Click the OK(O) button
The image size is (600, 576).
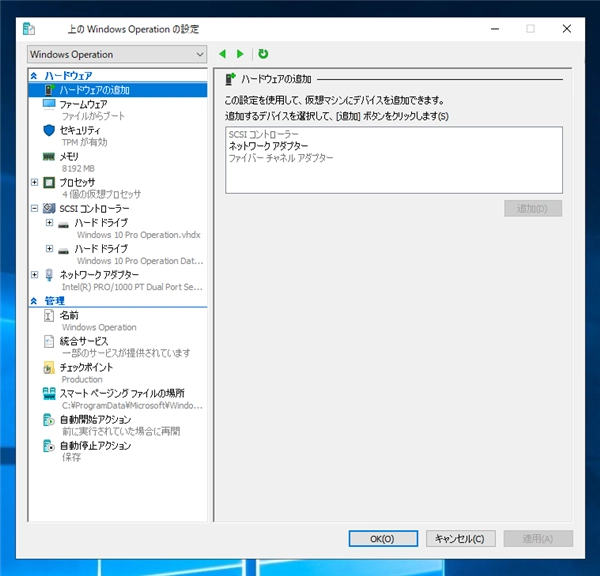[x=383, y=539]
